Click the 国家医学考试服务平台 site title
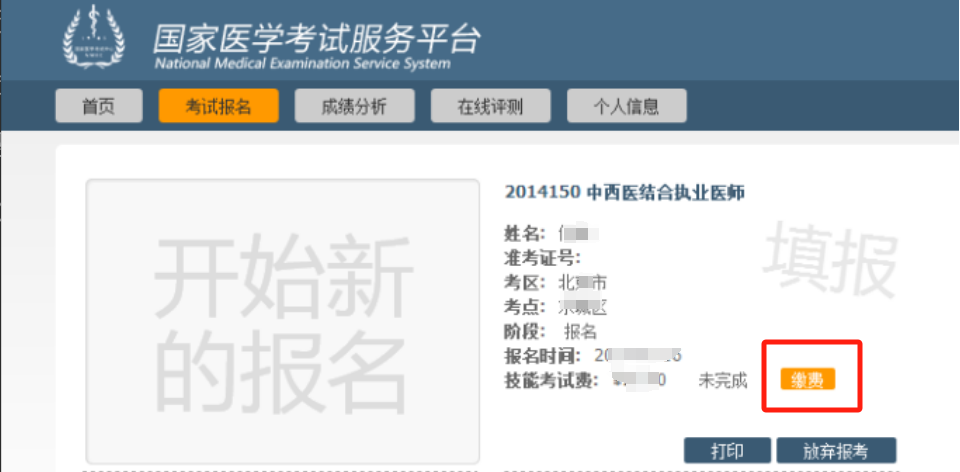960x472 pixels. pyautogui.click(x=316, y=38)
